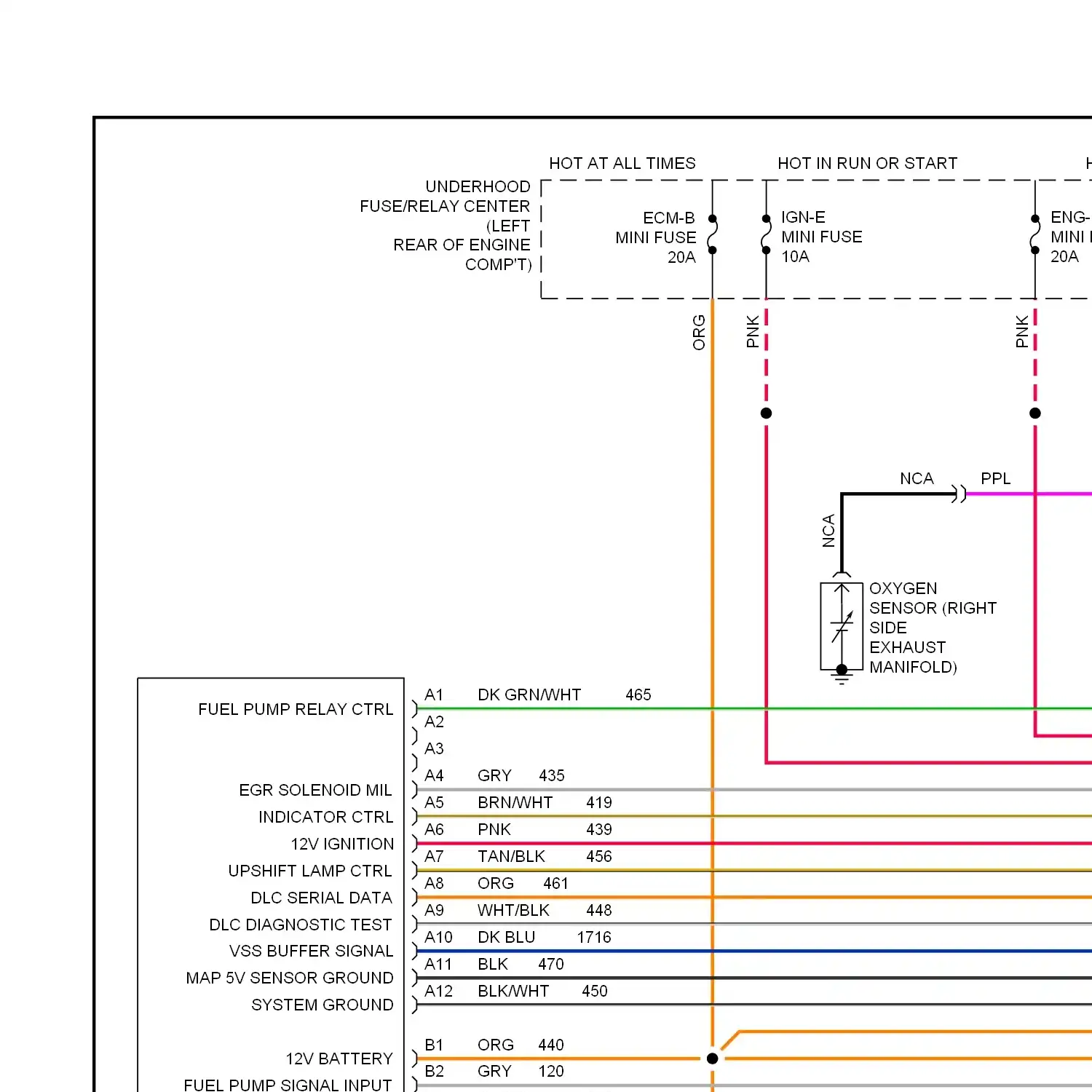Click the TAN/BLK 456 wire label

[545, 856]
